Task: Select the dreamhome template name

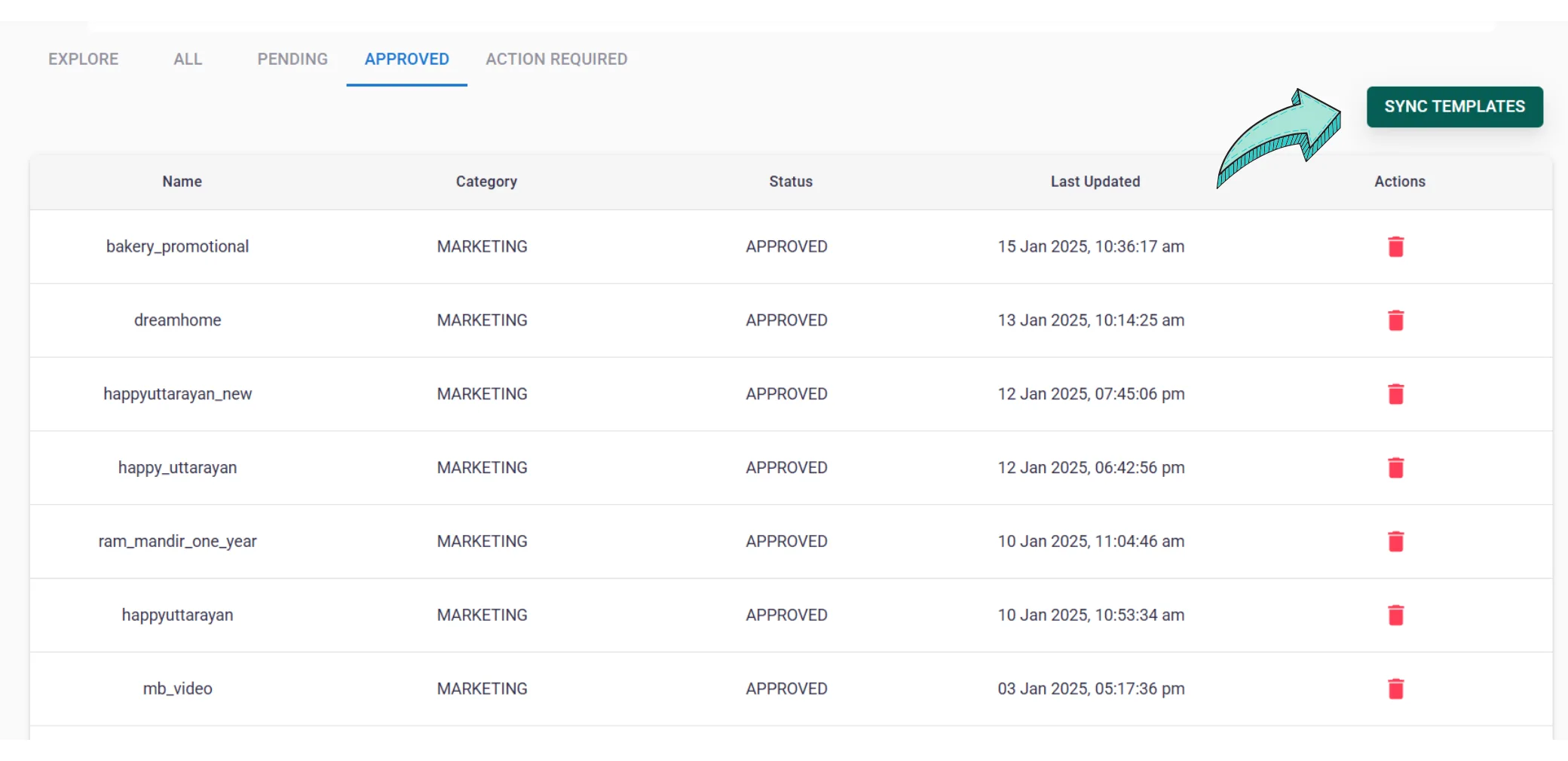Action: [x=178, y=320]
